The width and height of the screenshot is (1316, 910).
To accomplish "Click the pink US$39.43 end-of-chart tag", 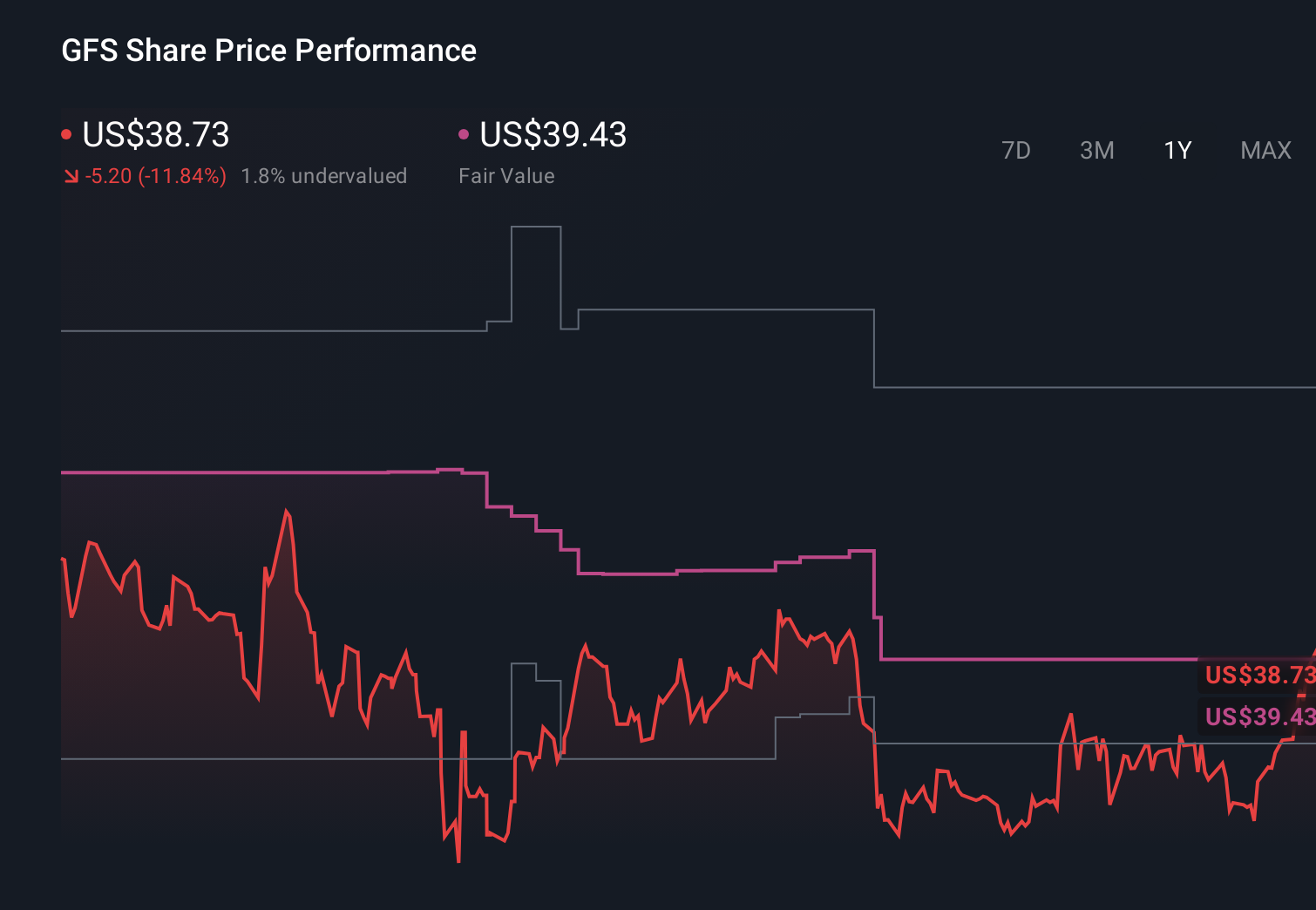I will pyautogui.click(x=1258, y=716).
